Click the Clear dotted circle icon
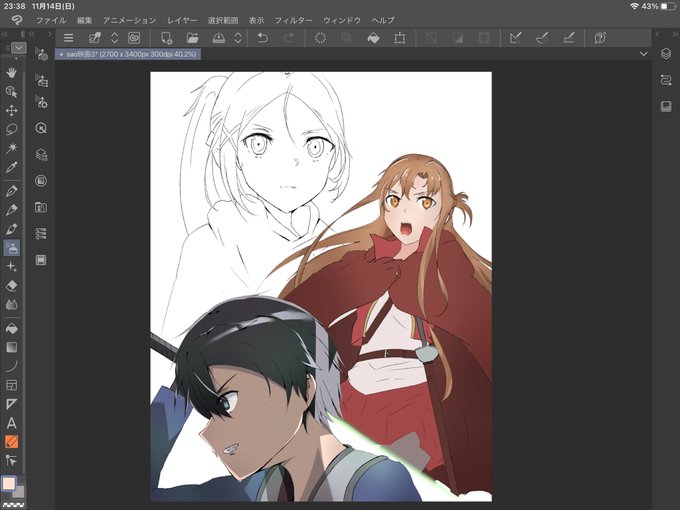 pyautogui.click(x=320, y=38)
